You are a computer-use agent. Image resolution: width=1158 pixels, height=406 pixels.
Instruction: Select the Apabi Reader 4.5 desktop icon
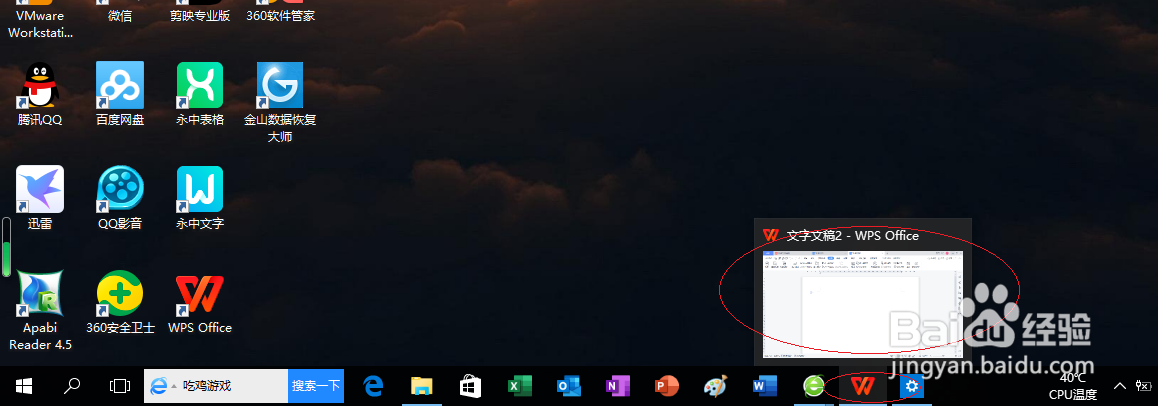click(40, 311)
